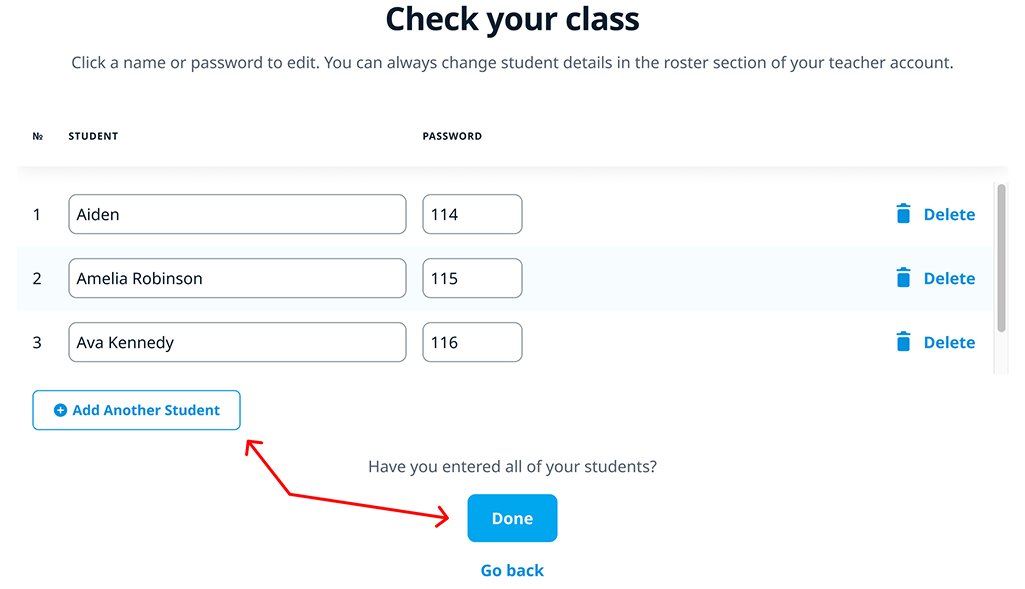Viewport: 1025px width, 589px height.
Task: Select the password field containing 115
Action: [472, 278]
